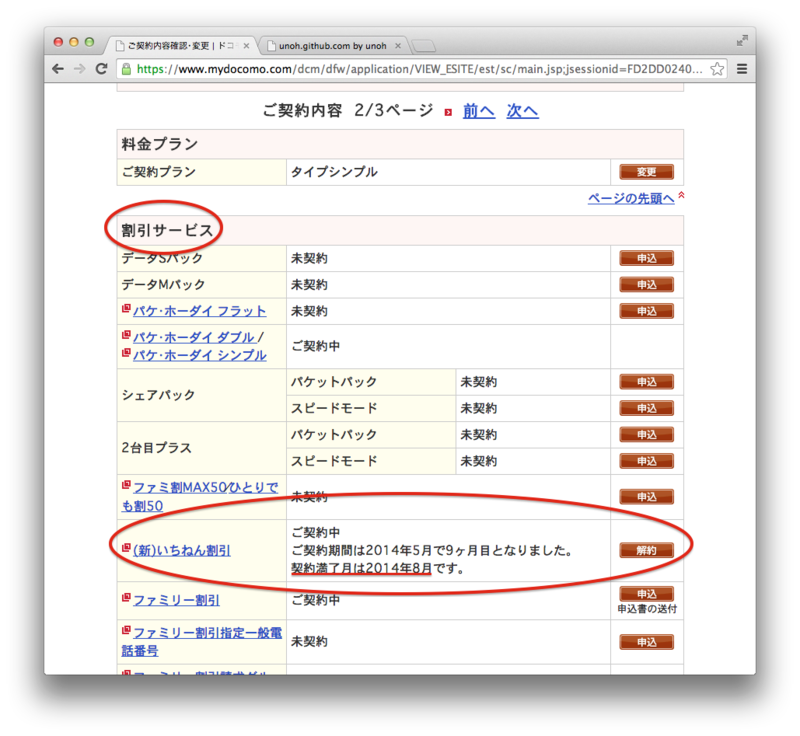Viewport: 800px width, 736px height.
Task: Click red icon beside ファミ割MAX50
Action: (126, 485)
